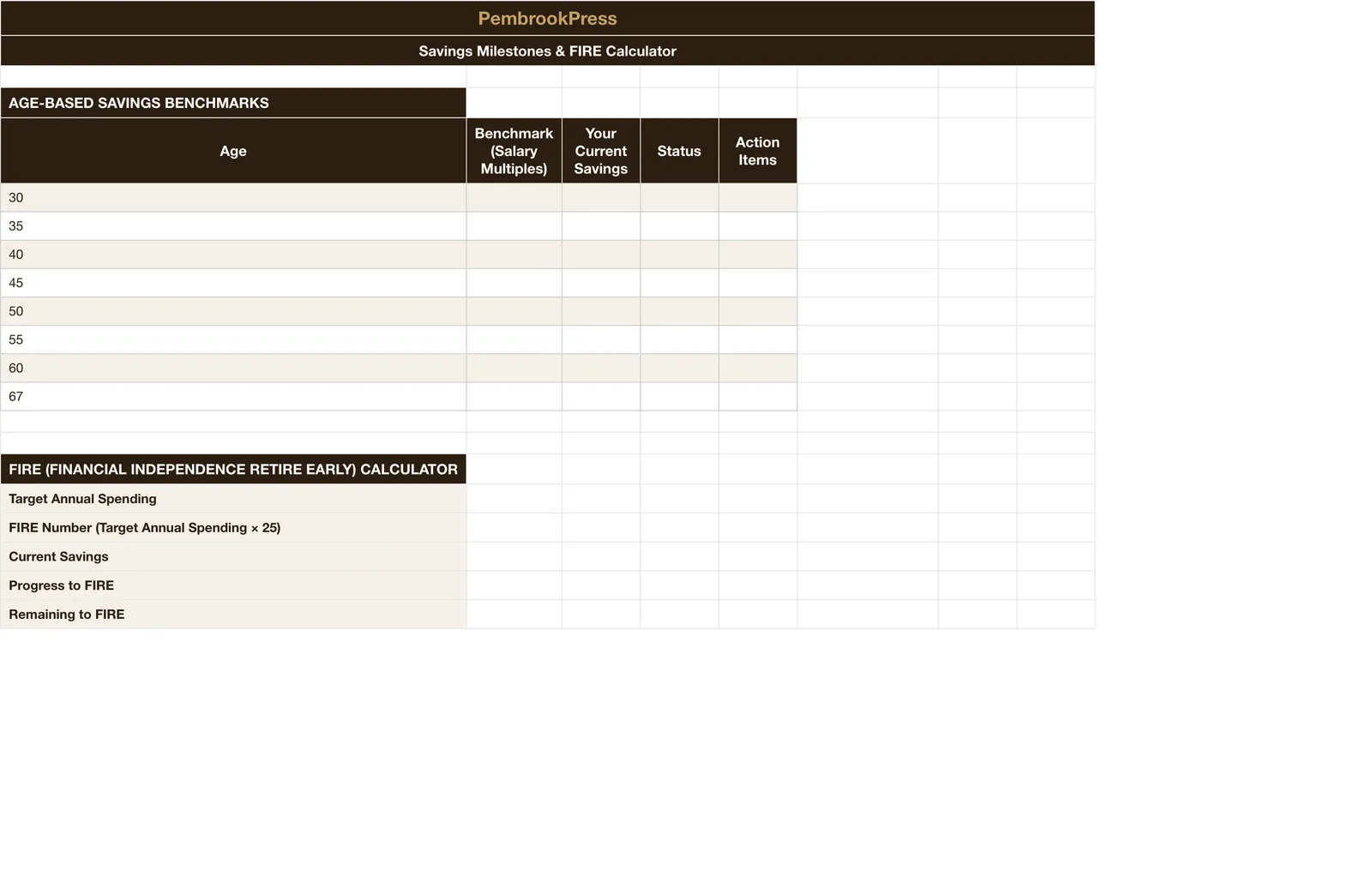Select the PembrookPress title cell

pyautogui.click(x=547, y=18)
